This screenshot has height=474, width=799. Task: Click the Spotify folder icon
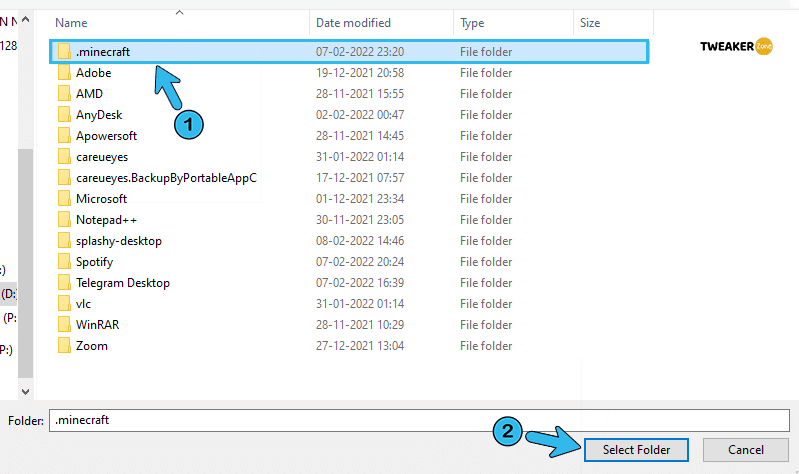click(64, 261)
